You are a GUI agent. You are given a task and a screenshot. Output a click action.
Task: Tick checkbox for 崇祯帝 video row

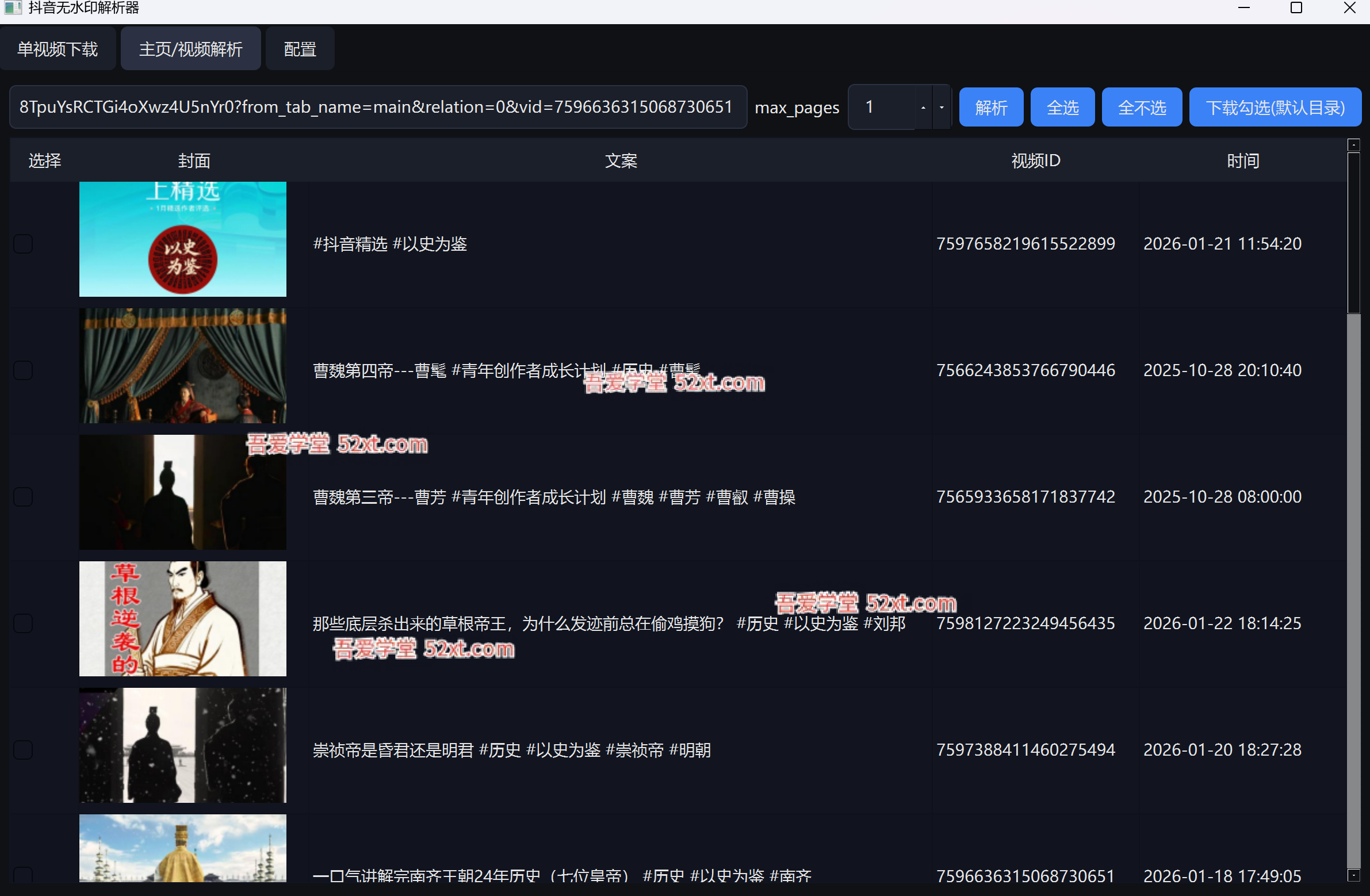pos(23,750)
